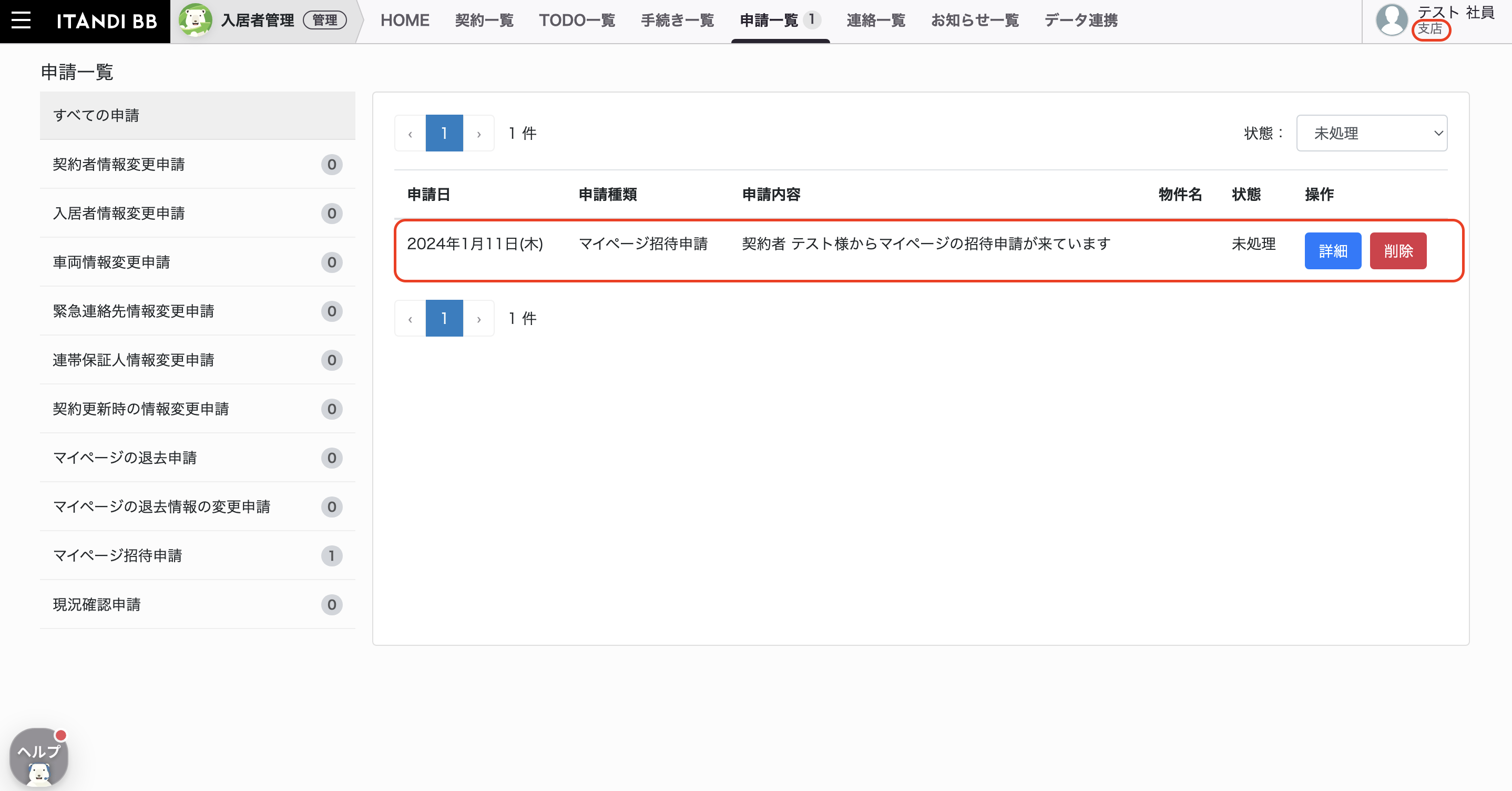Select 契約者情報変更申請 filter

tap(197, 165)
